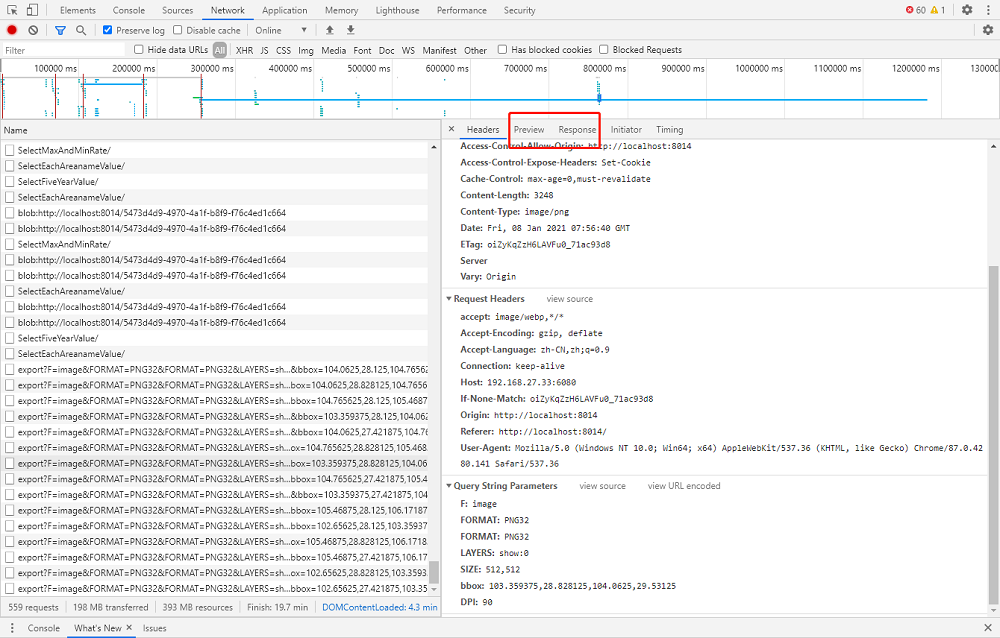Screen dimensions: 1000x638
Task: Filter requests by Manifest type
Action: point(439,50)
